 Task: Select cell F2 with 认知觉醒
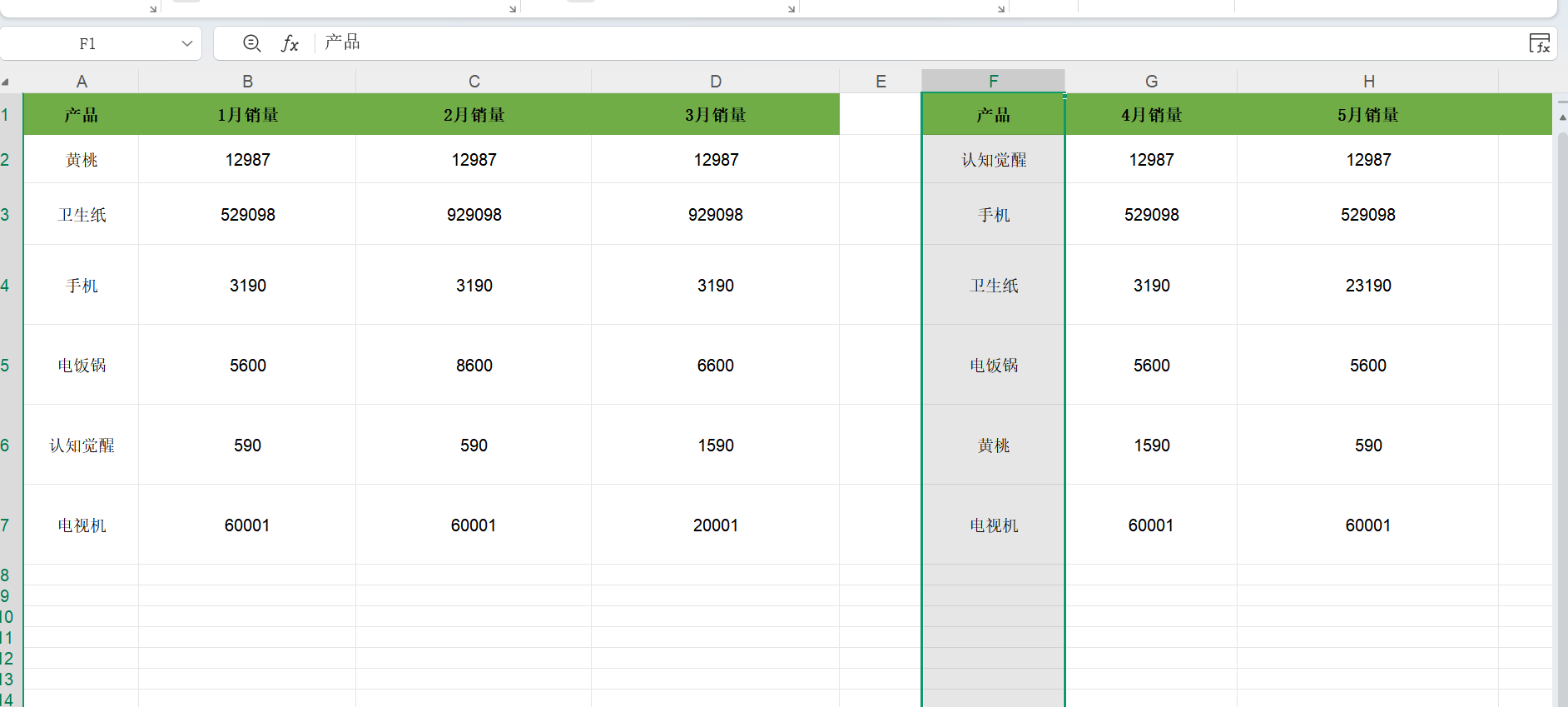tap(993, 159)
